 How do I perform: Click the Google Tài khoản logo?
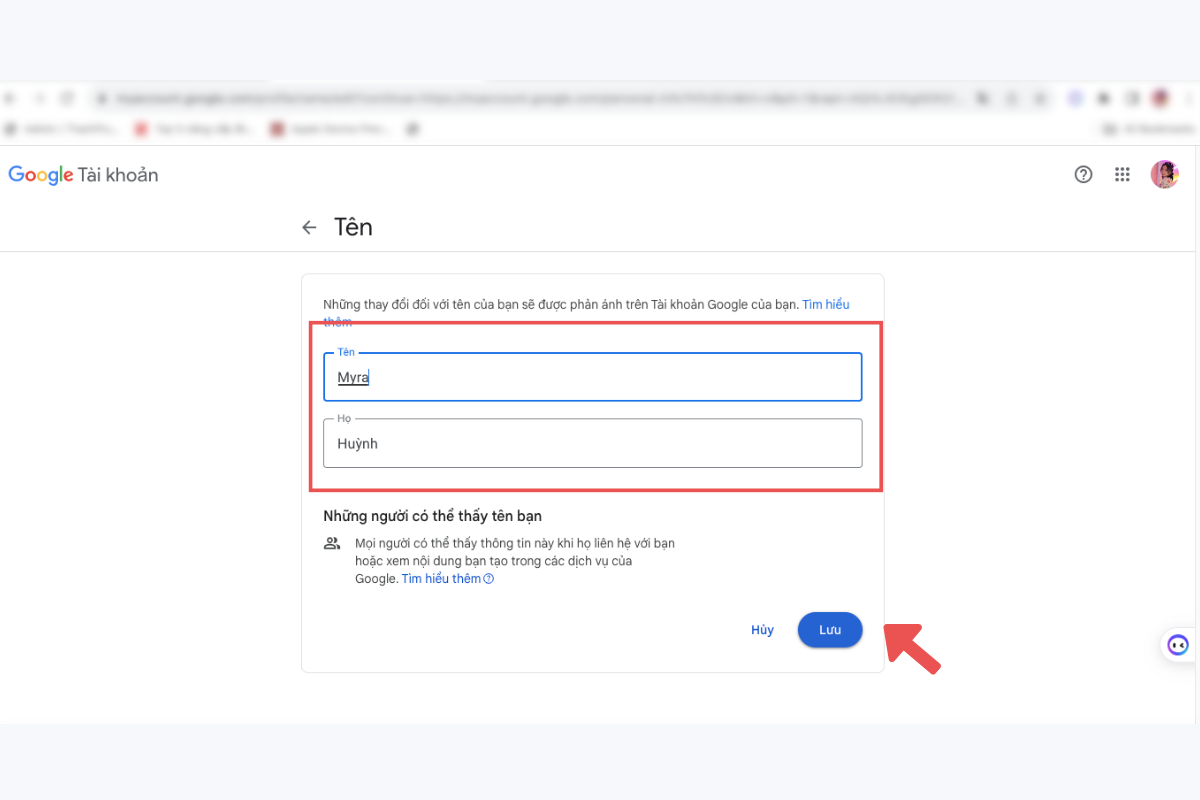coord(83,175)
